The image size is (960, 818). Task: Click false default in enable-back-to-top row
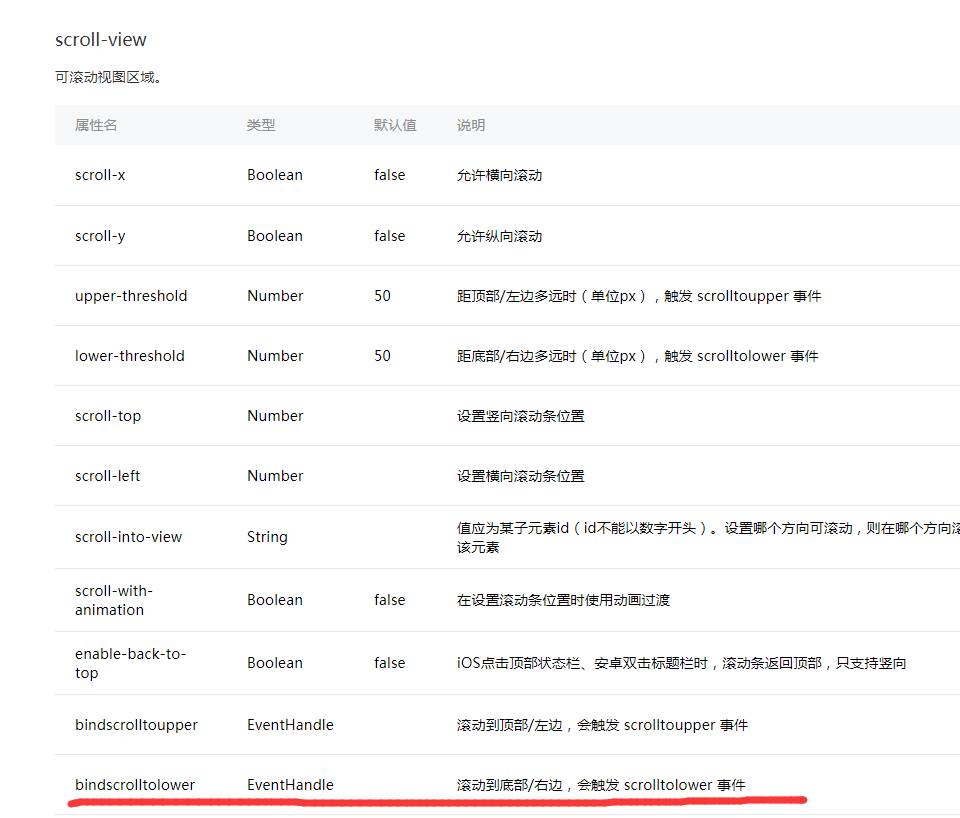pyautogui.click(x=389, y=663)
